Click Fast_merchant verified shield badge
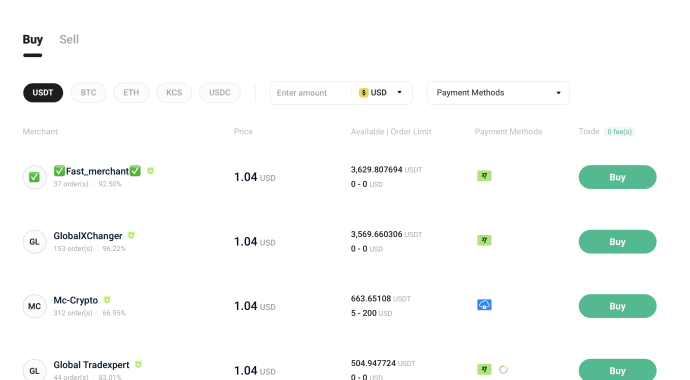690x380 pixels. pos(150,171)
